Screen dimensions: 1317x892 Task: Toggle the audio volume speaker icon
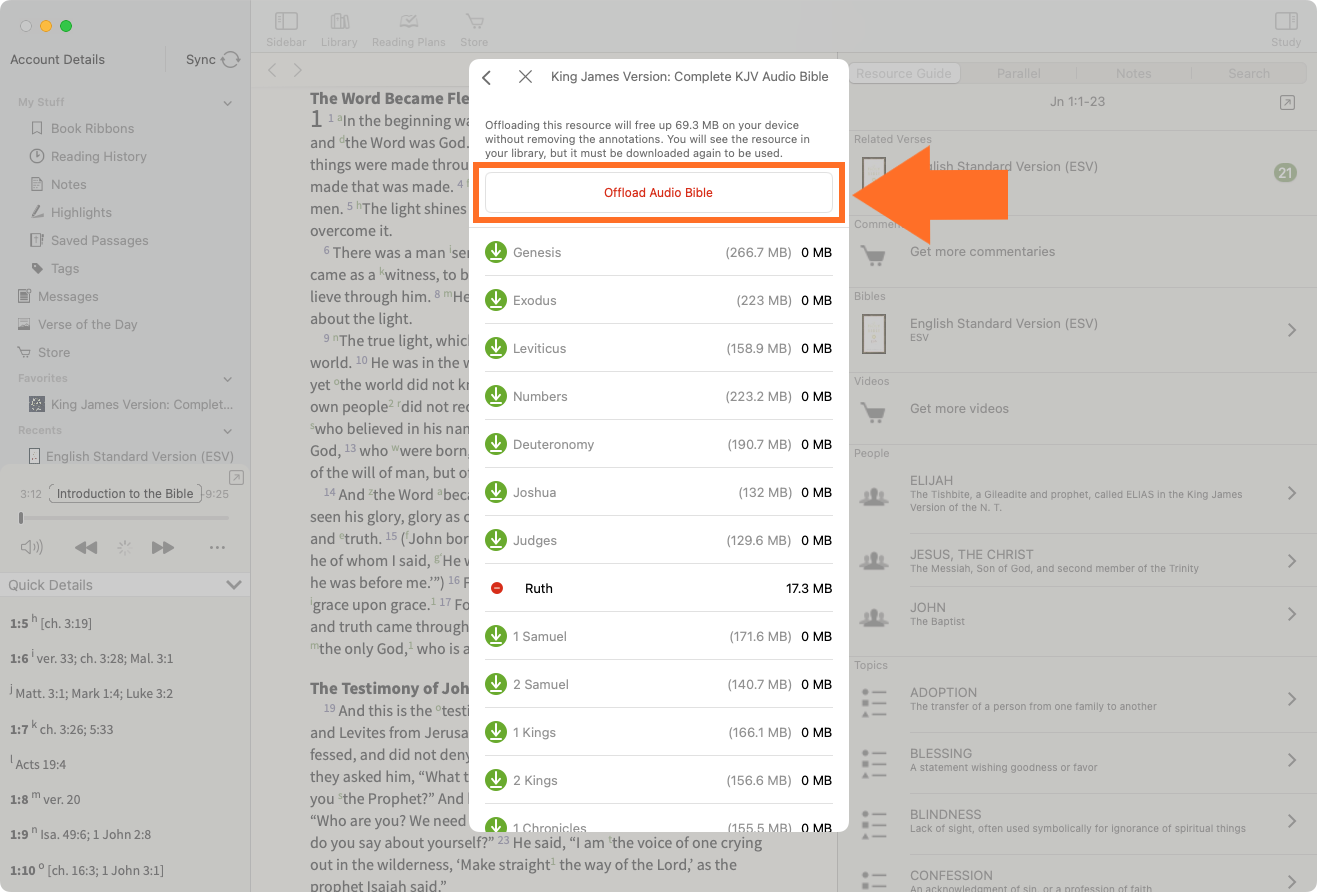tap(32, 547)
